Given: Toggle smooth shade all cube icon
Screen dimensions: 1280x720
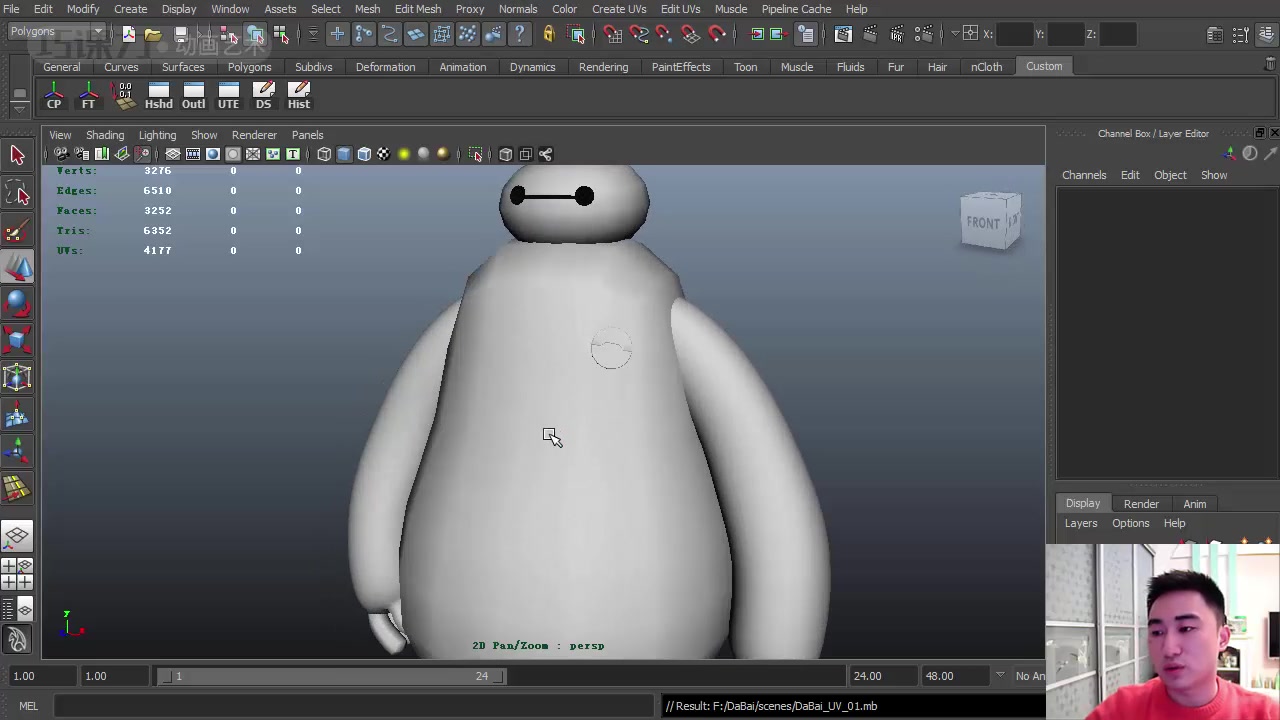Looking at the screenshot, I should (344, 154).
